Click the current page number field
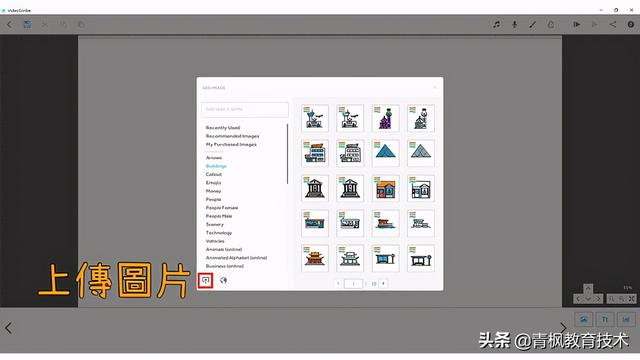Screen dimensions: 640x360 [x=353, y=283]
